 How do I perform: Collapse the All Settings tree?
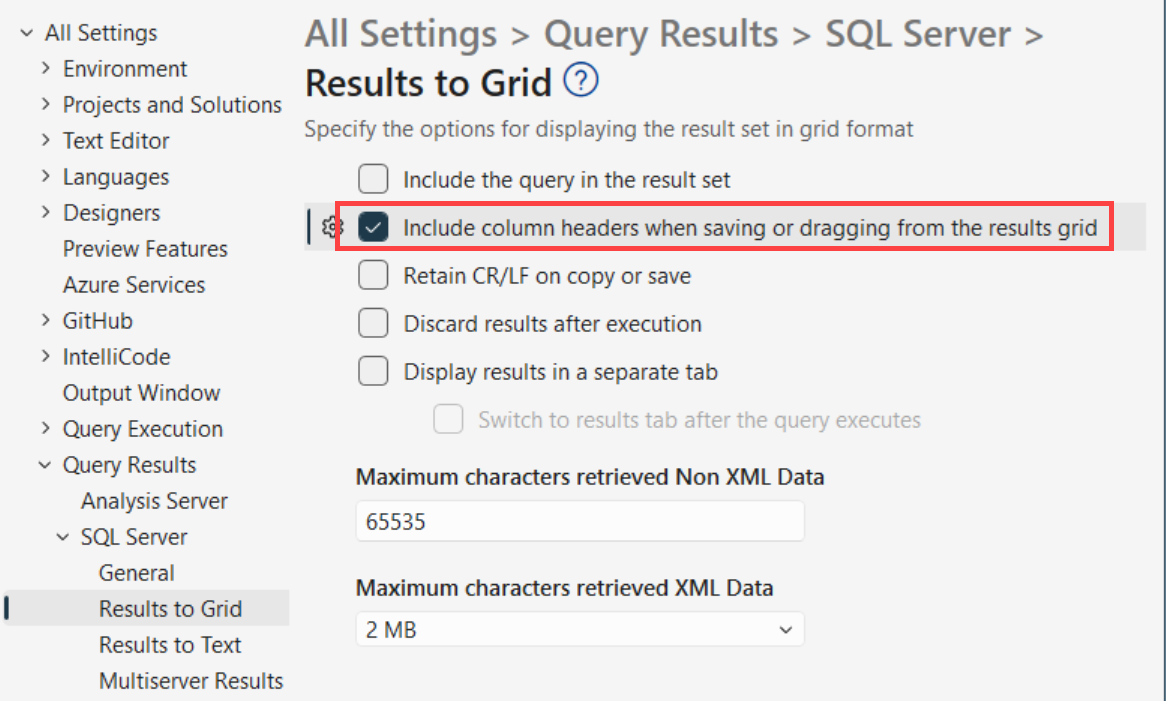pyautogui.click(x=25, y=32)
